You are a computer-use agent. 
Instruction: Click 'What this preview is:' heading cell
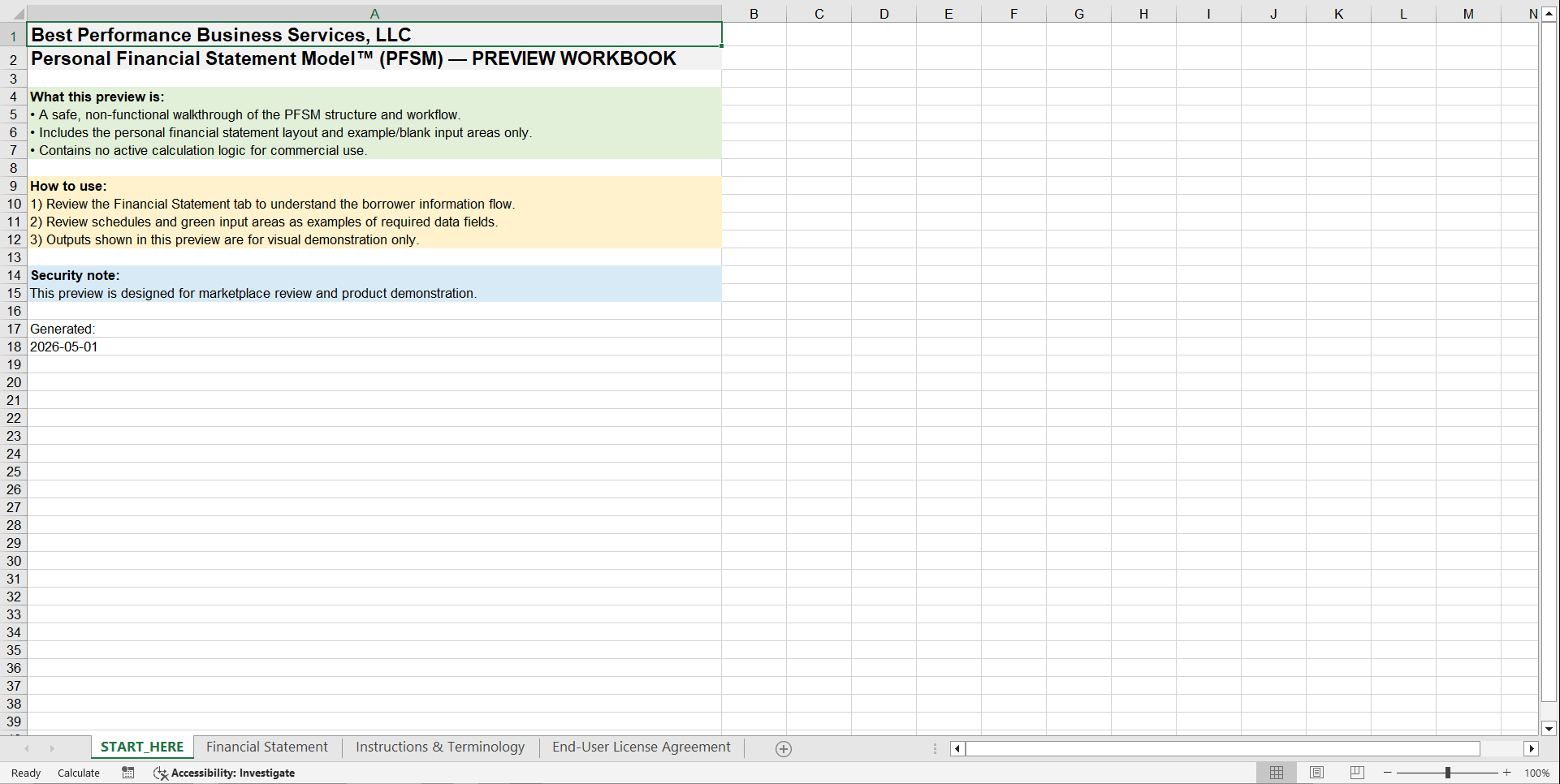[x=374, y=97]
